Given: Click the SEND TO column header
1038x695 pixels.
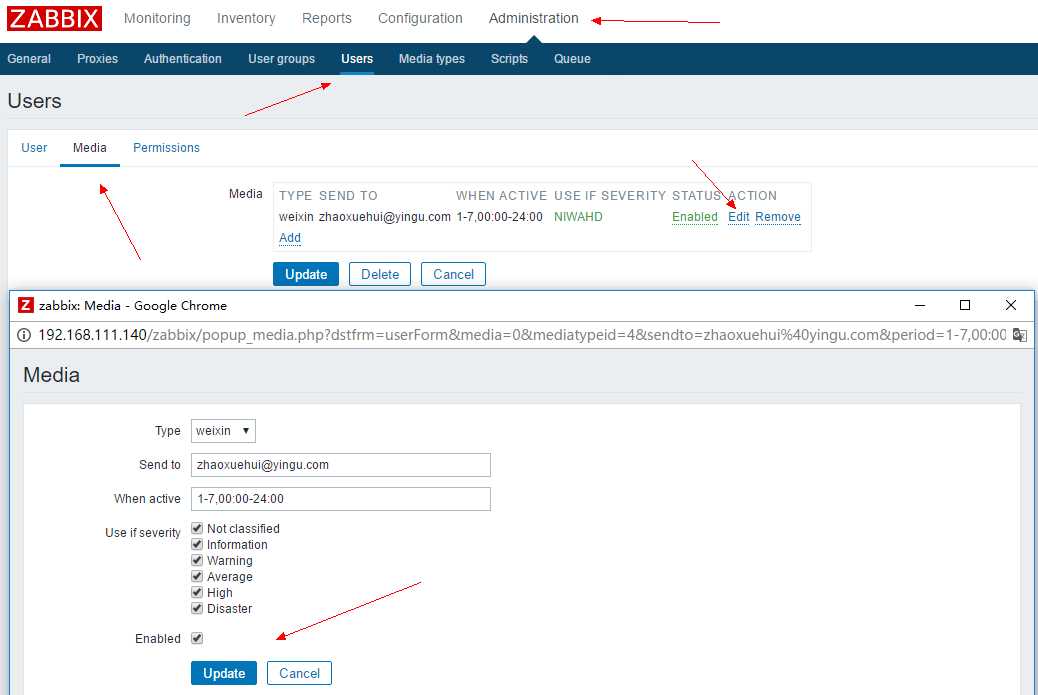Looking at the screenshot, I should (x=348, y=196).
